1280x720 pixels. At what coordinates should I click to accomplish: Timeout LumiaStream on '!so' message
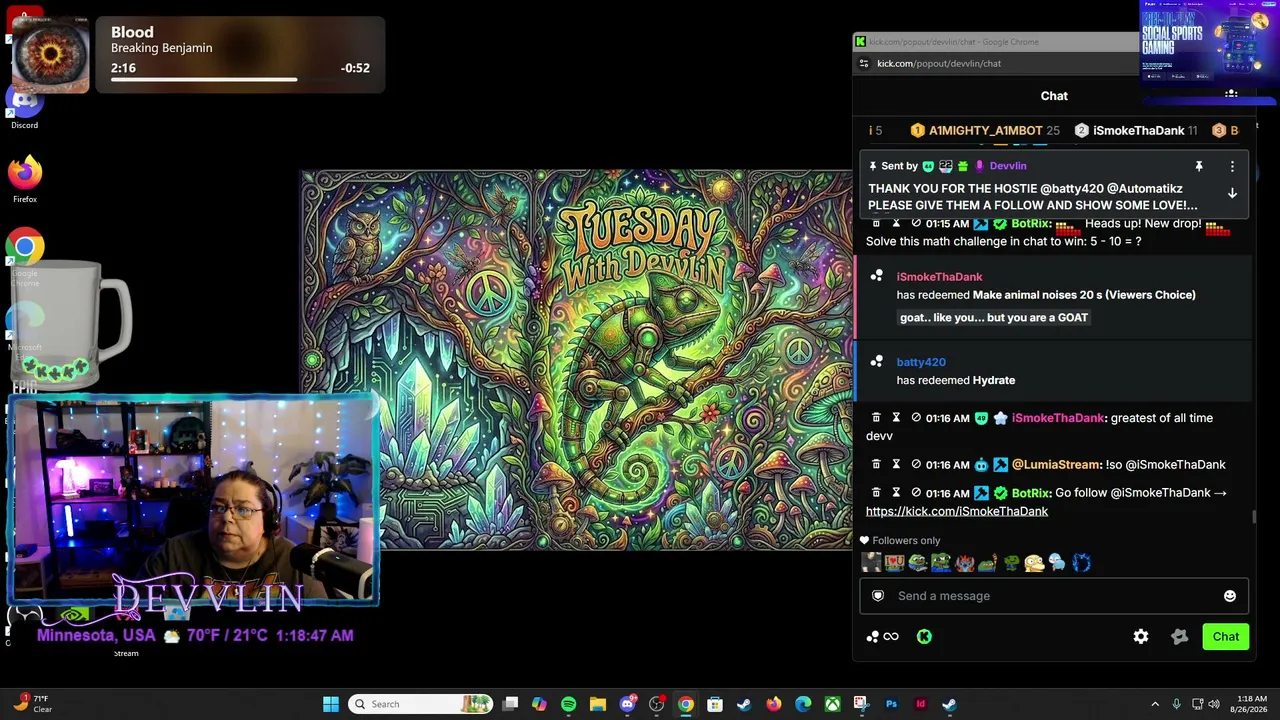point(896,464)
